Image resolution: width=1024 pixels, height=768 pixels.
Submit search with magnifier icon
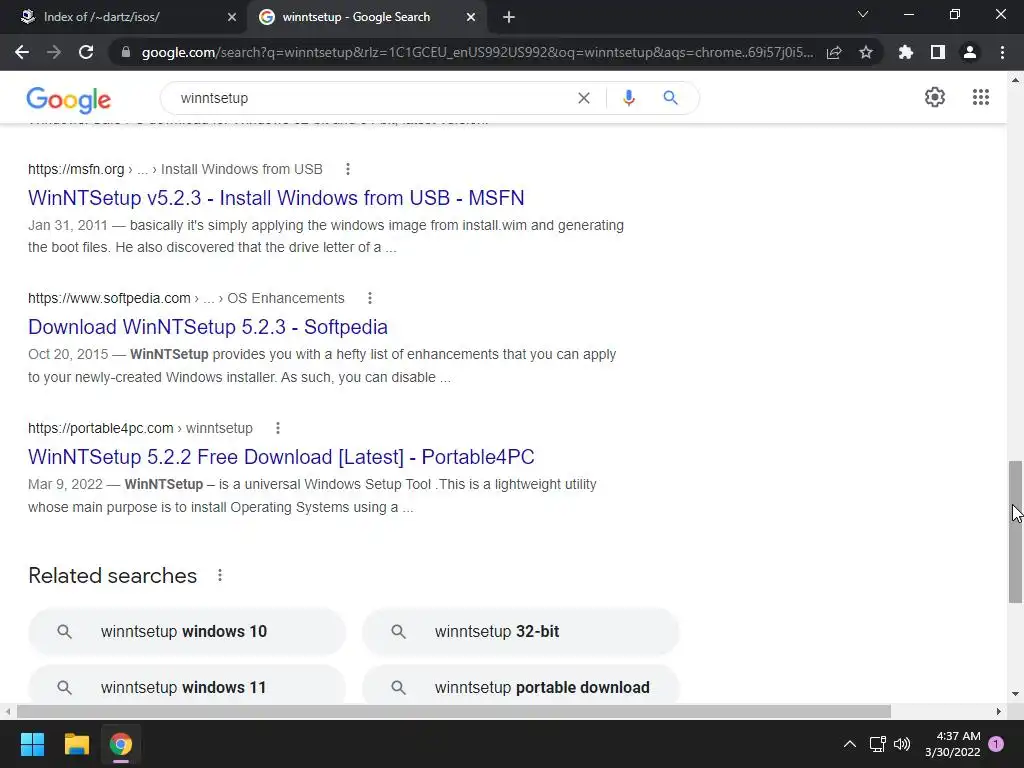coord(670,98)
